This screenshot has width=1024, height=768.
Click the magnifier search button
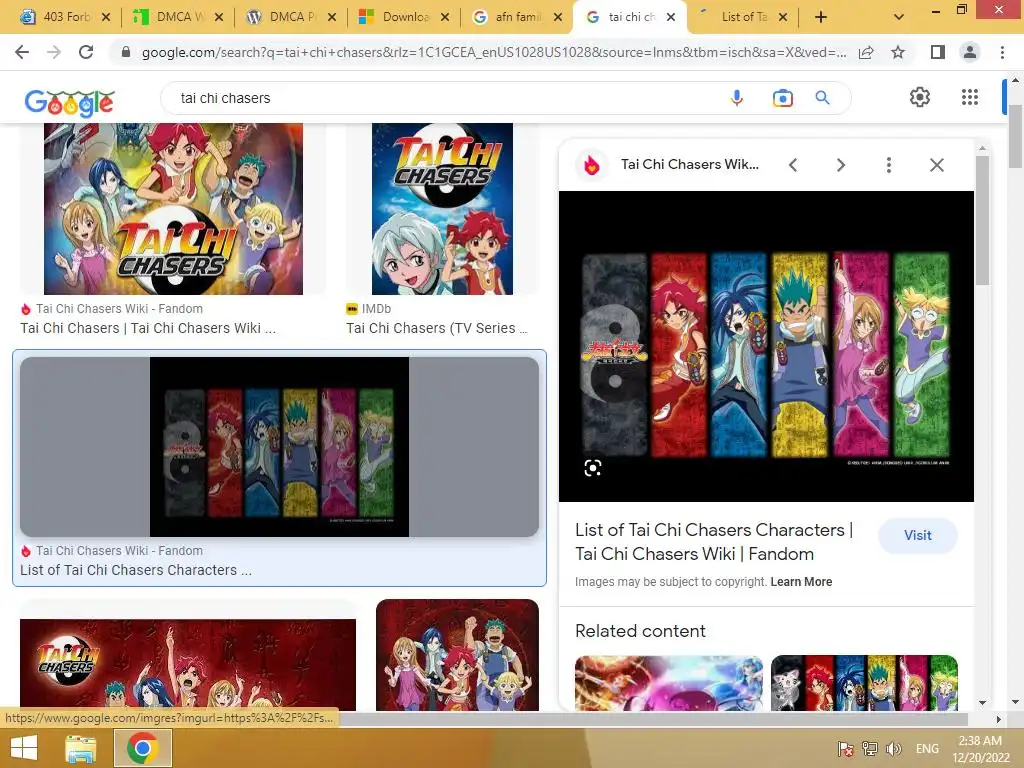822,98
